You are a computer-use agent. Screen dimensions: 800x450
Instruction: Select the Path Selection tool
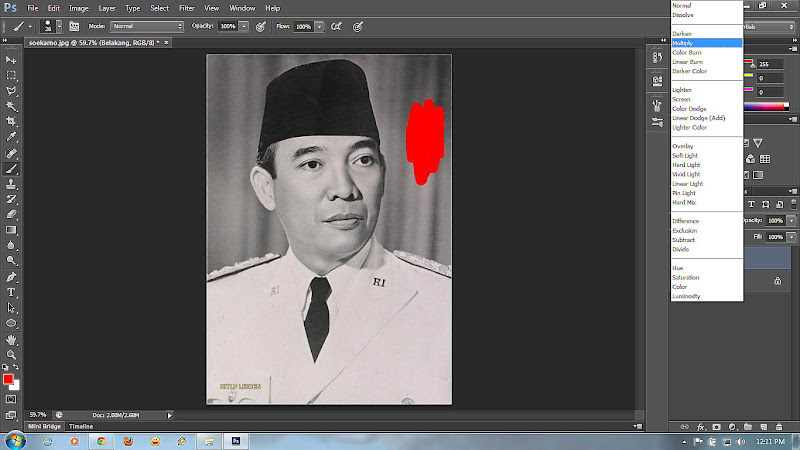(x=11, y=308)
